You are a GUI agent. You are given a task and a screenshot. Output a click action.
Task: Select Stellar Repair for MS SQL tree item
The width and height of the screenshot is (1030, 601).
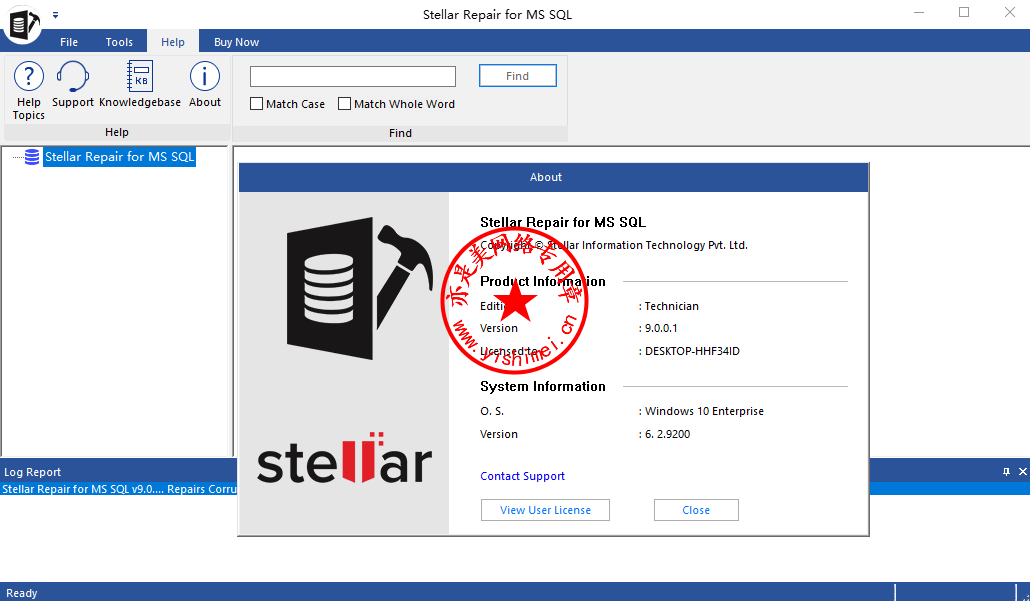(120, 157)
